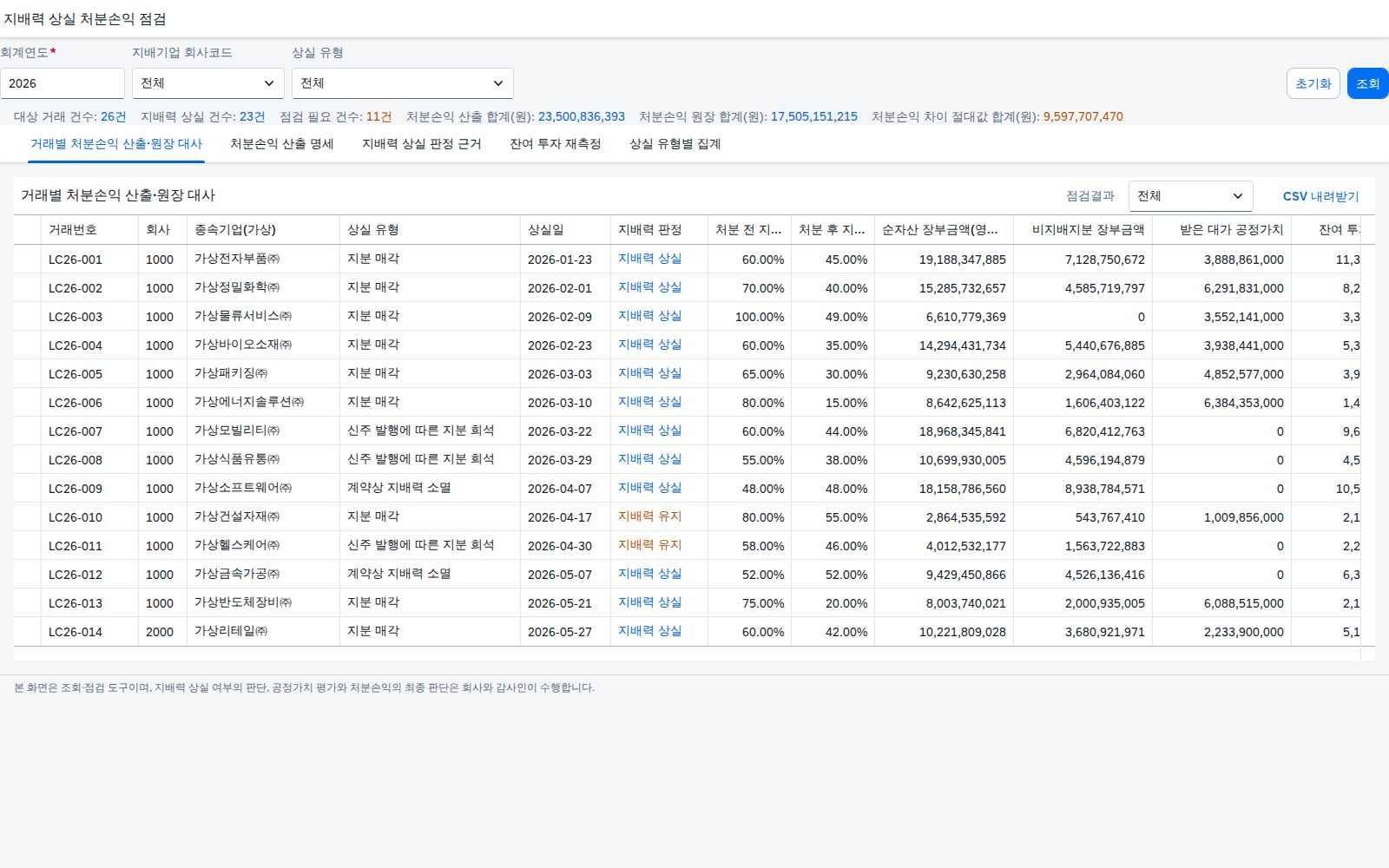The width and height of the screenshot is (1389, 868).
Task: Click company name 가상에너지솔루션㈜
Action: (249, 402)
